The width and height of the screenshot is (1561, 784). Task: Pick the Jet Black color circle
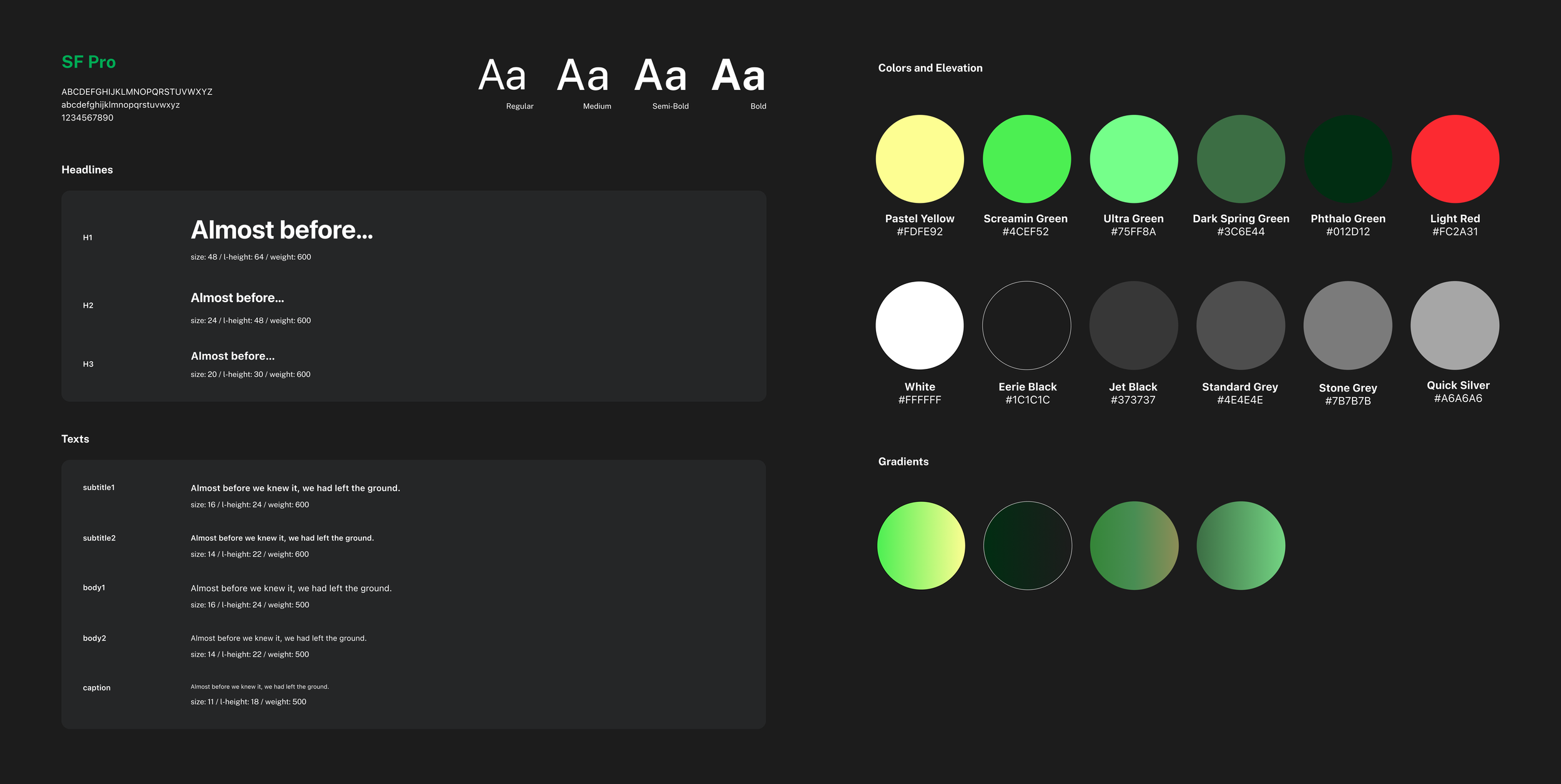click(x=1133, y=325)
